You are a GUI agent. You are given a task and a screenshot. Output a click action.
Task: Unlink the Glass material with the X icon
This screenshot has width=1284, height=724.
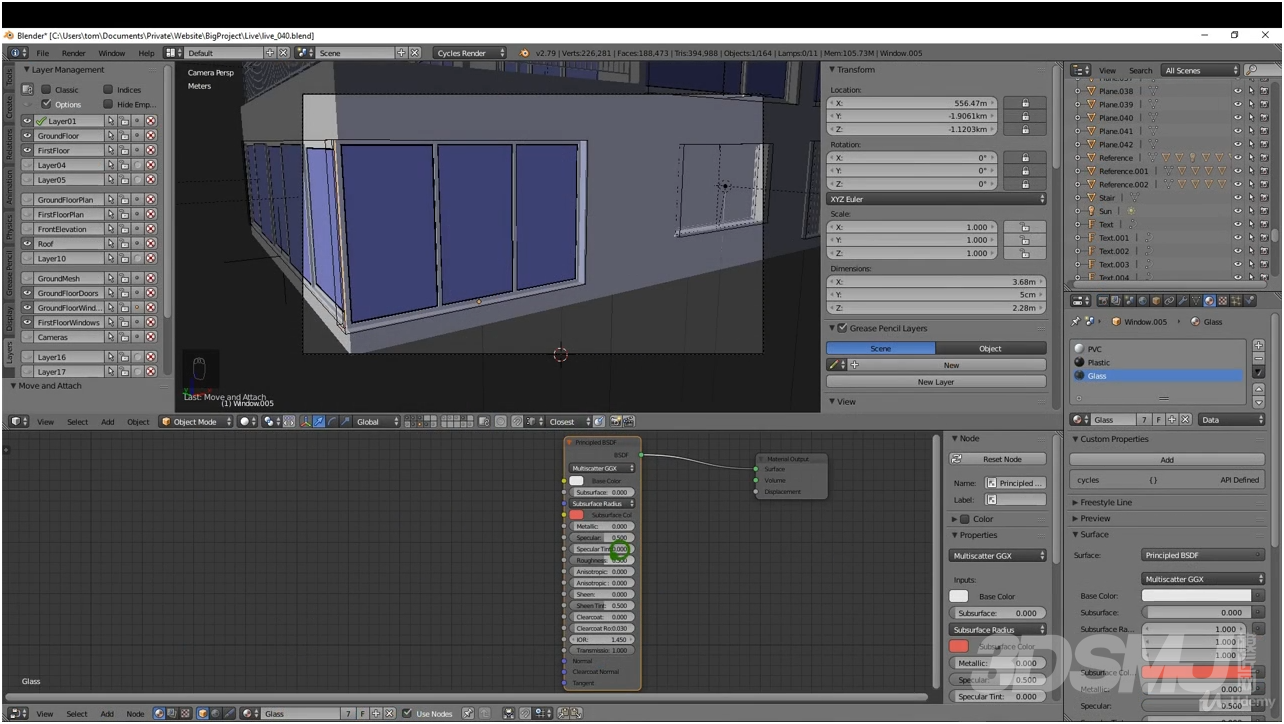point(1185,420)
